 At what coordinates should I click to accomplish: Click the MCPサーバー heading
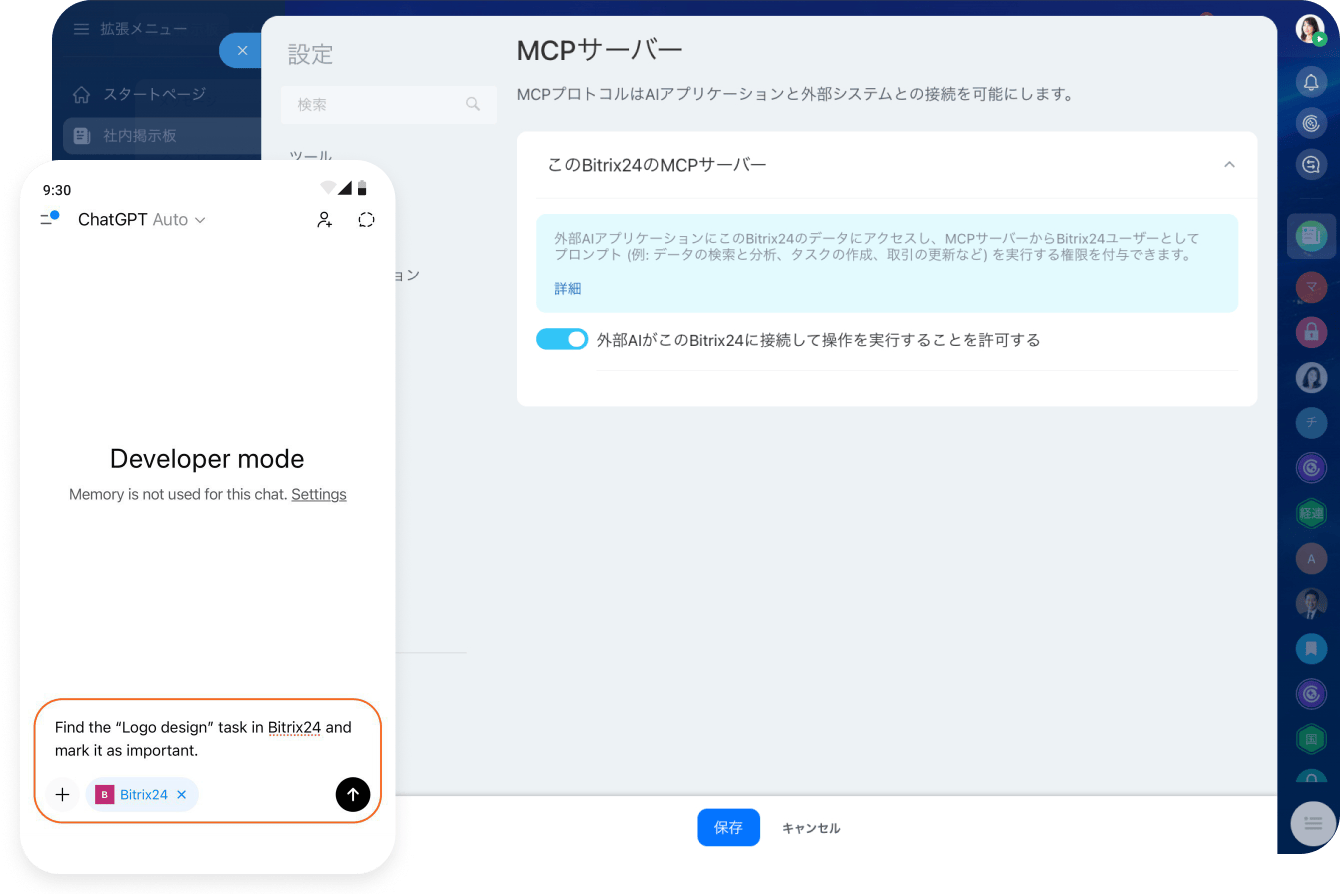599,50
